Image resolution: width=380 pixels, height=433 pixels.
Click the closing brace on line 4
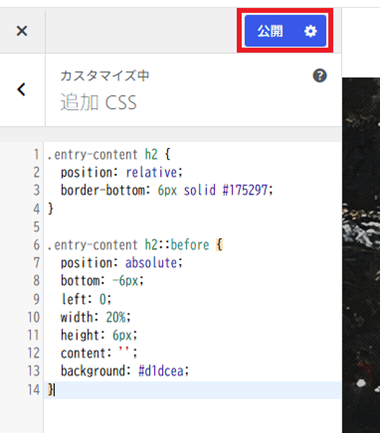(50, 209)
